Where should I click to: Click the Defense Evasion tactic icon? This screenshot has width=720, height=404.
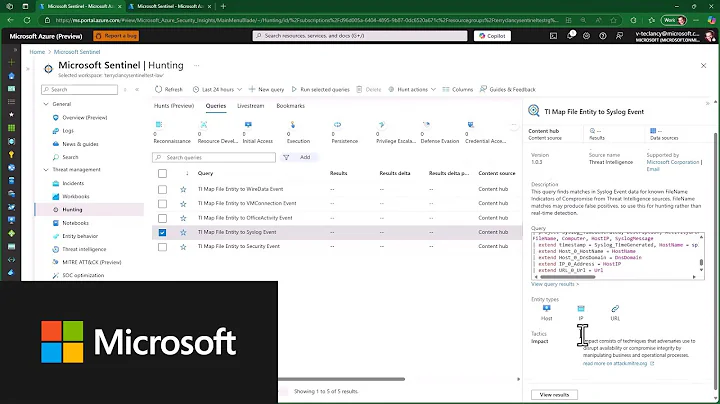[427, 125]
